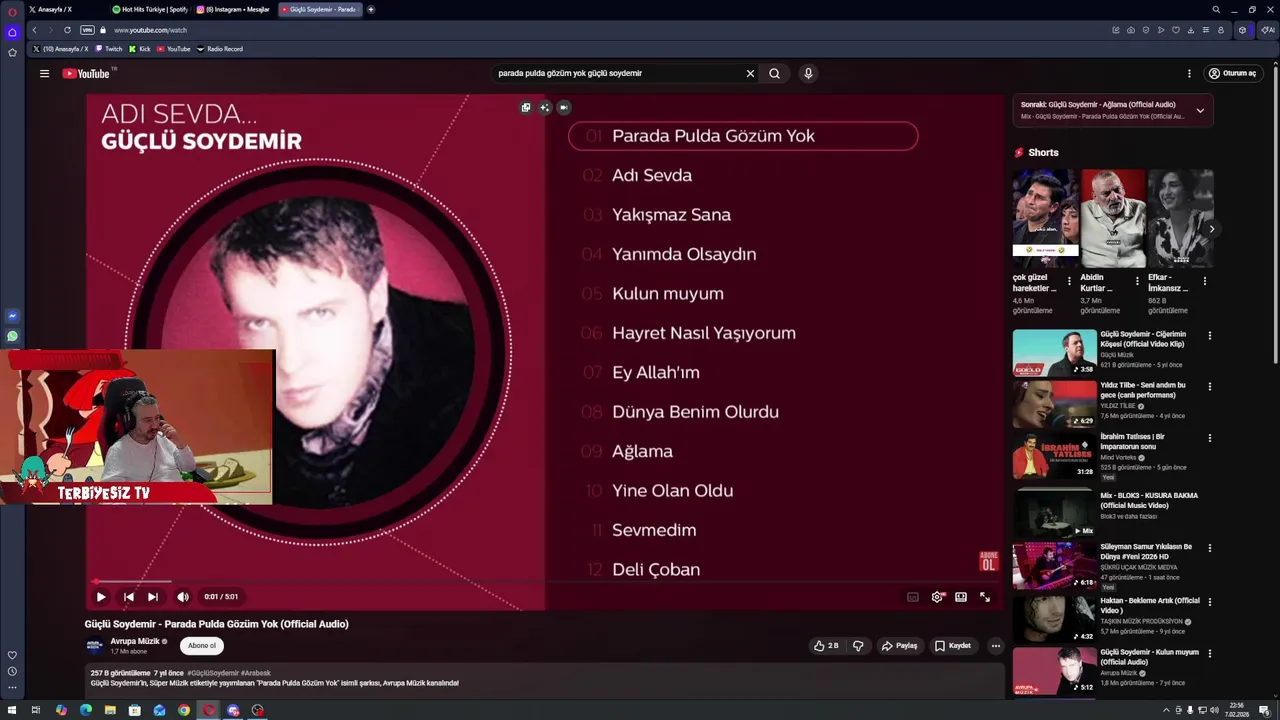Open options for Ciğerimin Köşesi video

pyautogui.click(x=1210, y=336)
